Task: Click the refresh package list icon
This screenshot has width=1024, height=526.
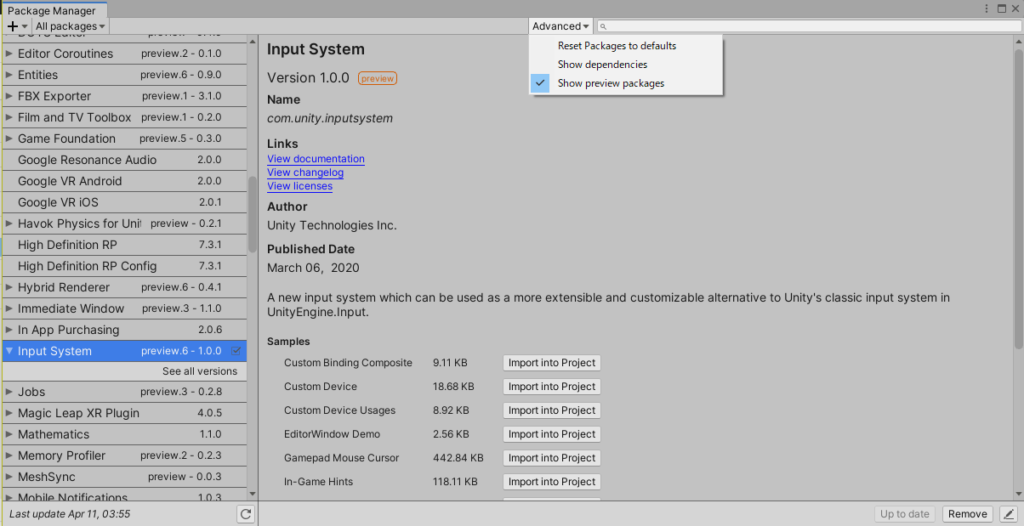Action: (246, 514)
